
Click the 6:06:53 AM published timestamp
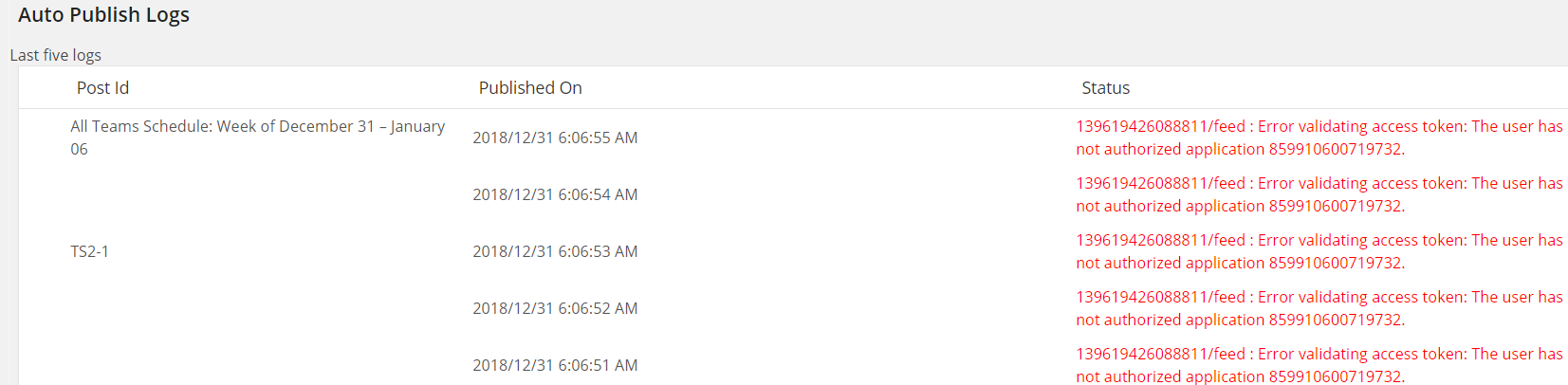coord(555,251)
